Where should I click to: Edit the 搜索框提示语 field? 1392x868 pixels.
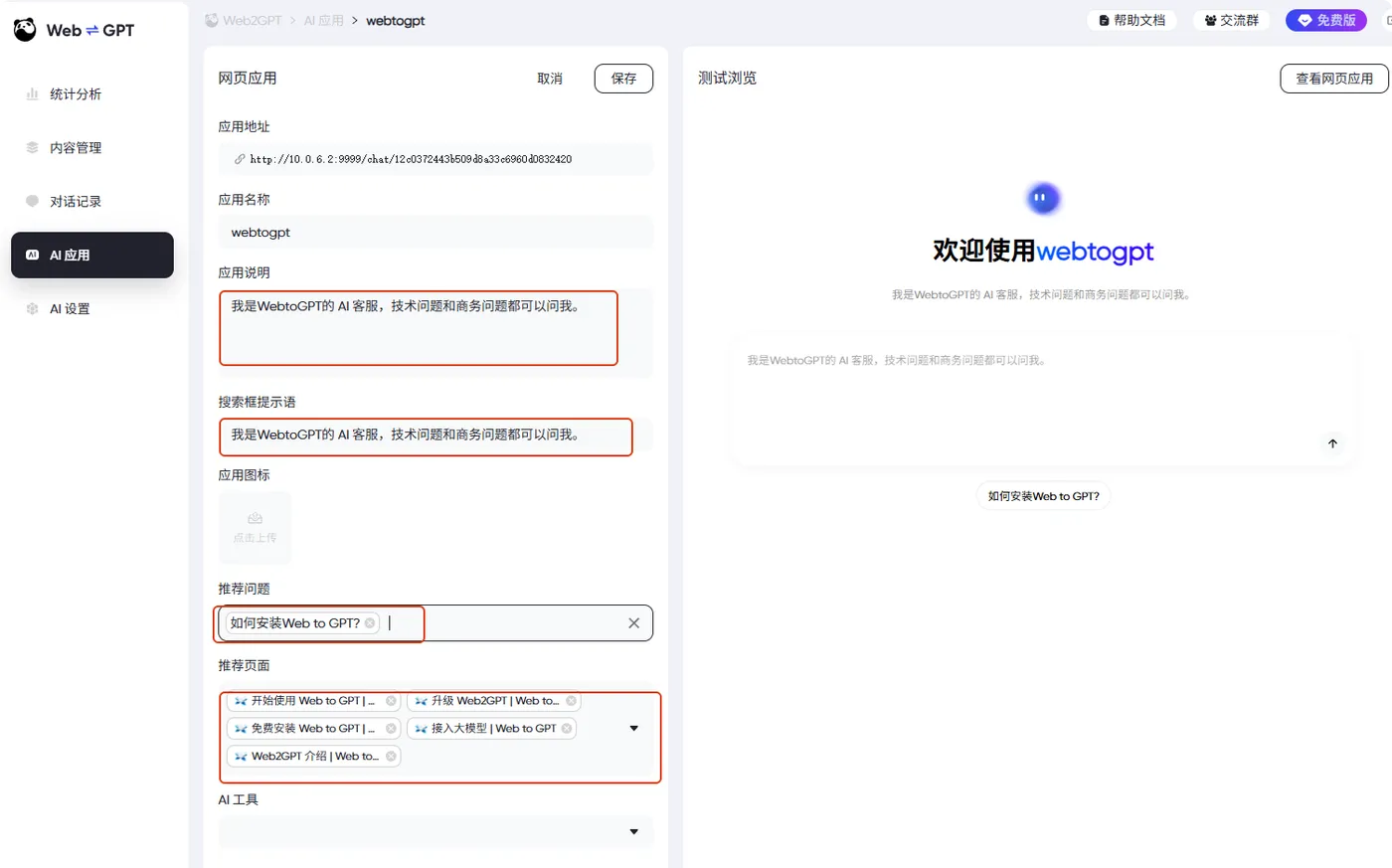[435, 435]
